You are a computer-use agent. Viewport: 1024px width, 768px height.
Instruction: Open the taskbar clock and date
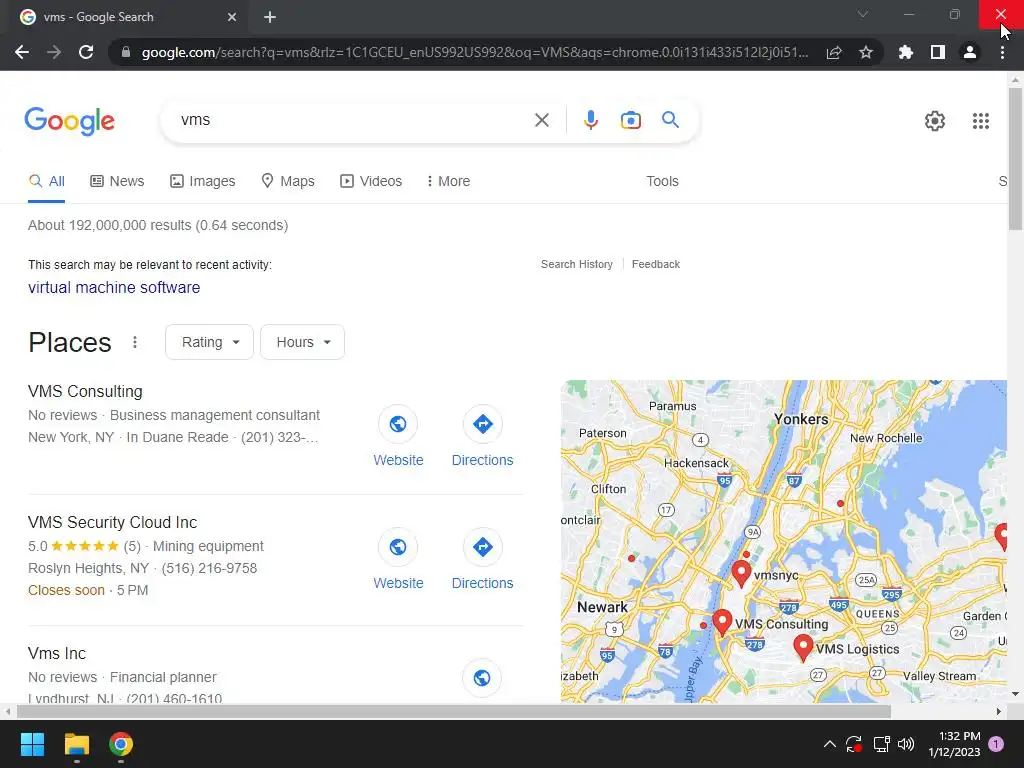(x=954, y=744)
